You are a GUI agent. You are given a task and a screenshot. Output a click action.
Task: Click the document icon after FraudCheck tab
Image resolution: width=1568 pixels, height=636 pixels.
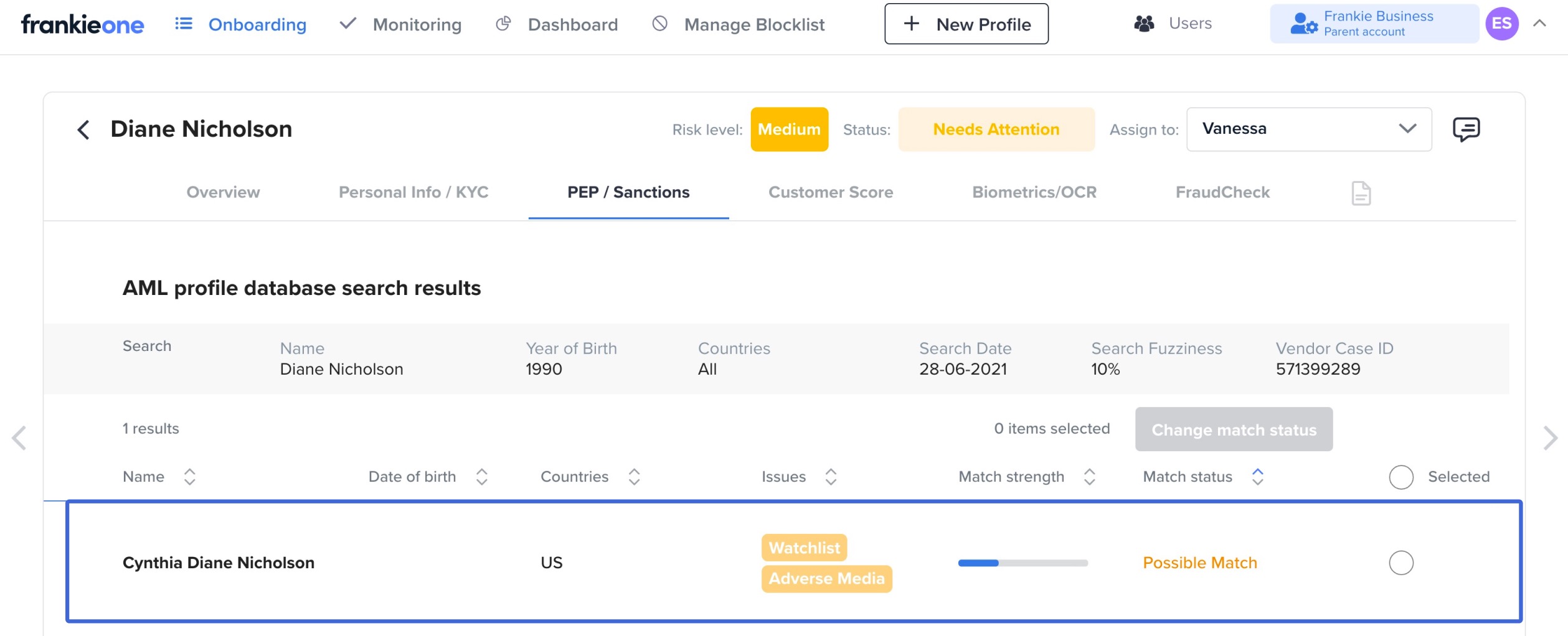point(1361,193)
